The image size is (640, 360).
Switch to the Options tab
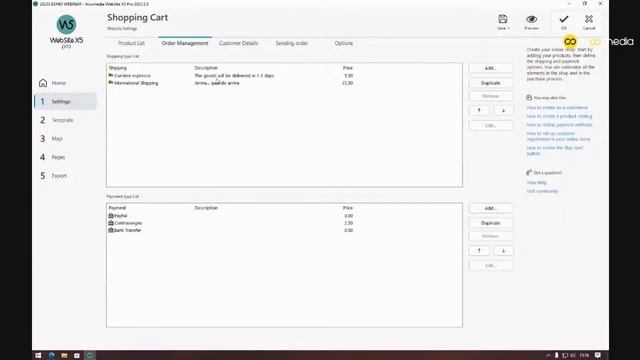coord(344,43)
